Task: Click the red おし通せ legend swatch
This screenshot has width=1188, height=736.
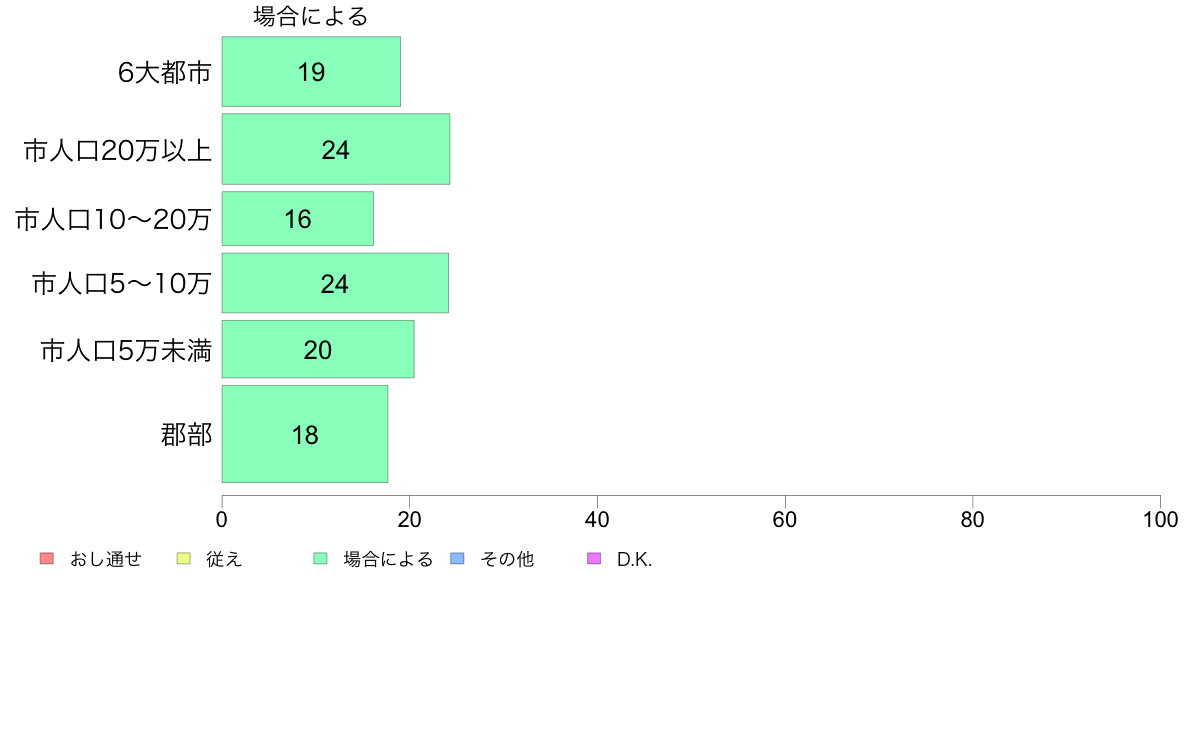Action: tap(47, 559)
